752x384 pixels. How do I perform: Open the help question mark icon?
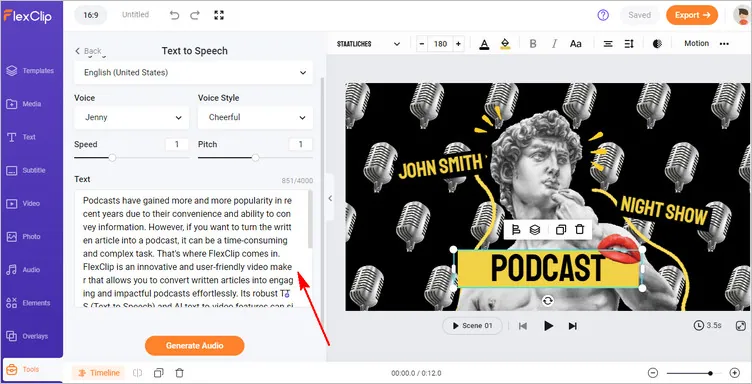click(x=603, y=15)
